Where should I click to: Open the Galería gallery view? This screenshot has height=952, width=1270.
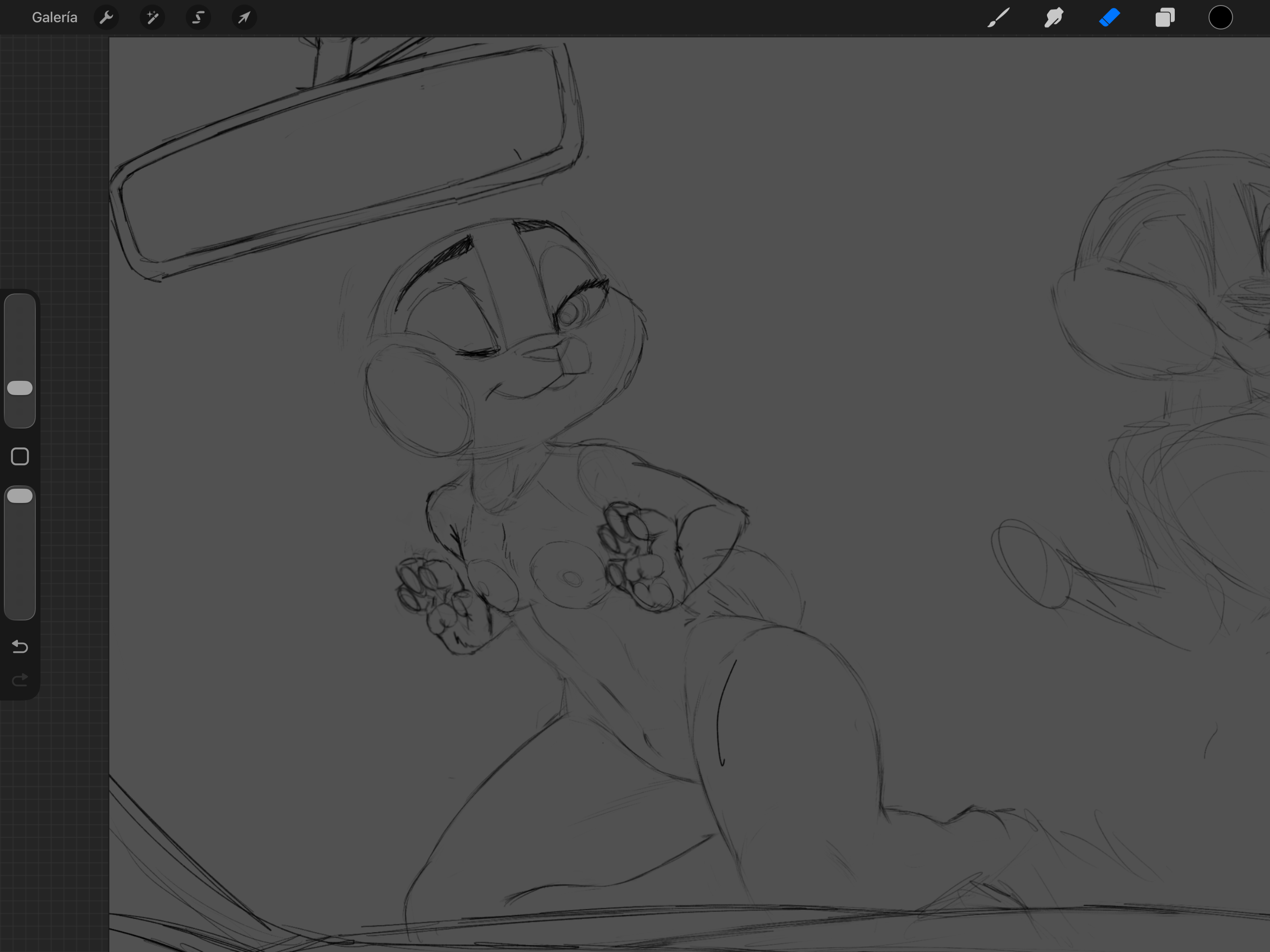(54, 17)
